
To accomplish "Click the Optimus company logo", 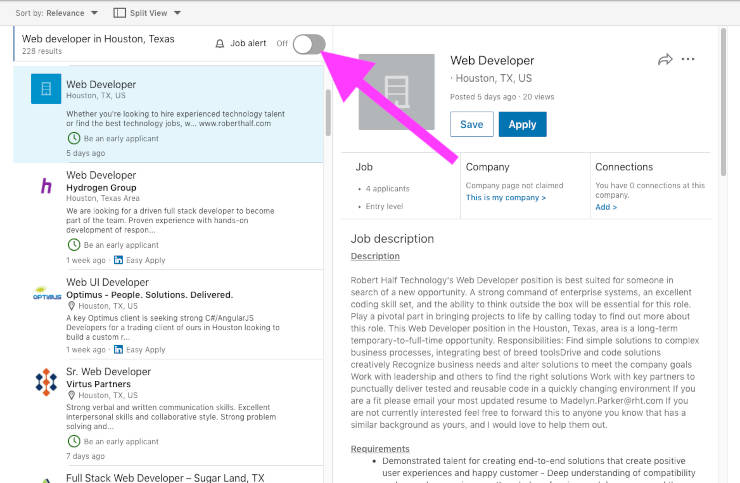I will click(x=47, y=294).
